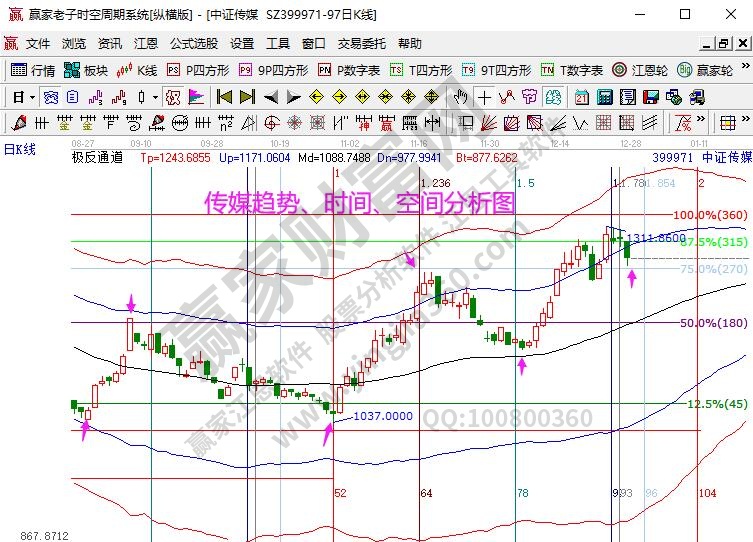The width and height of the screenshot is (753, 542).
Task: Open the T数字表 number table
Action: 572,70
